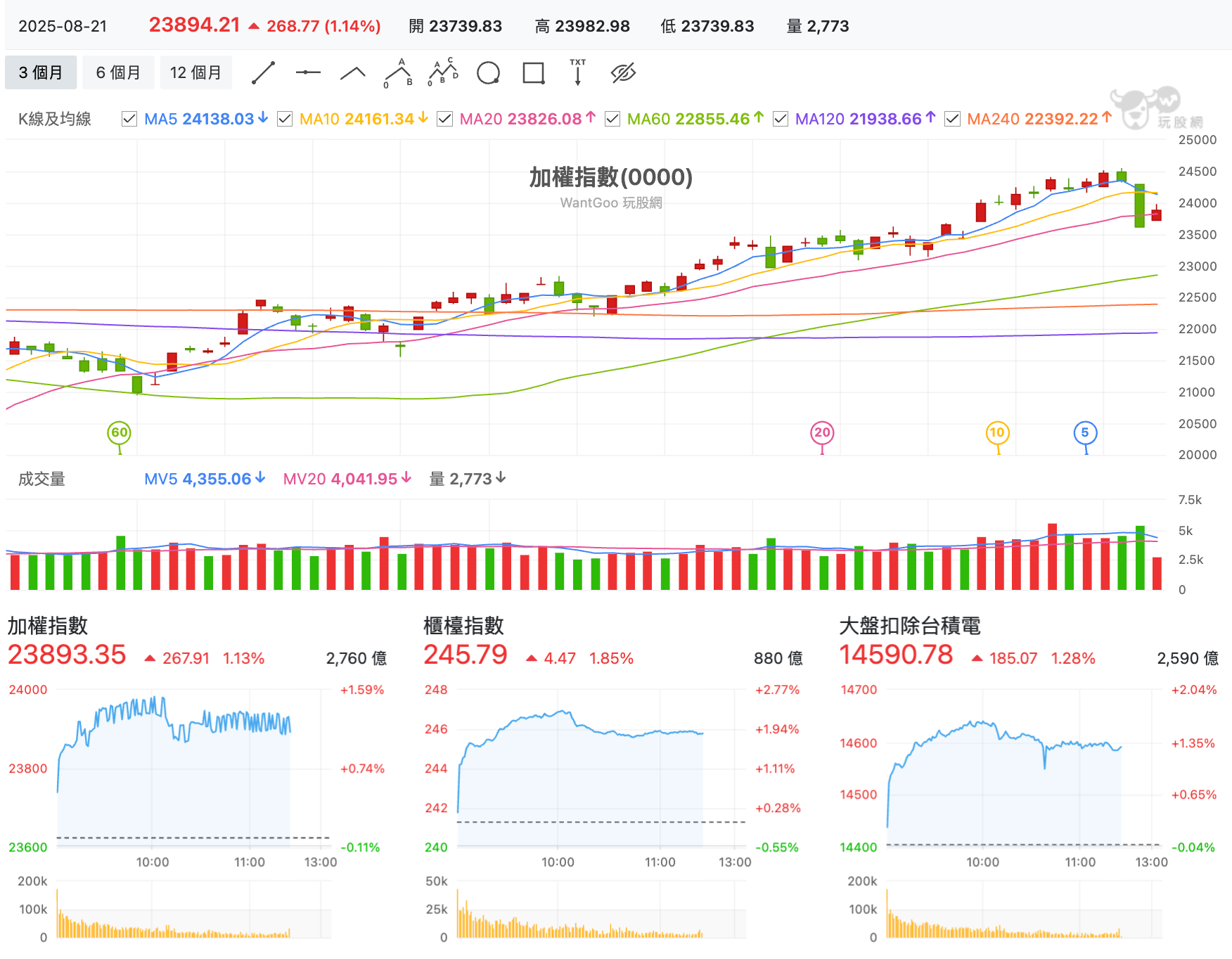The width and height of the screenshot is (1232, 959).
Task: Pick the rectangle drawing tool
Action: pyautogui.click(x=534, y=72)
